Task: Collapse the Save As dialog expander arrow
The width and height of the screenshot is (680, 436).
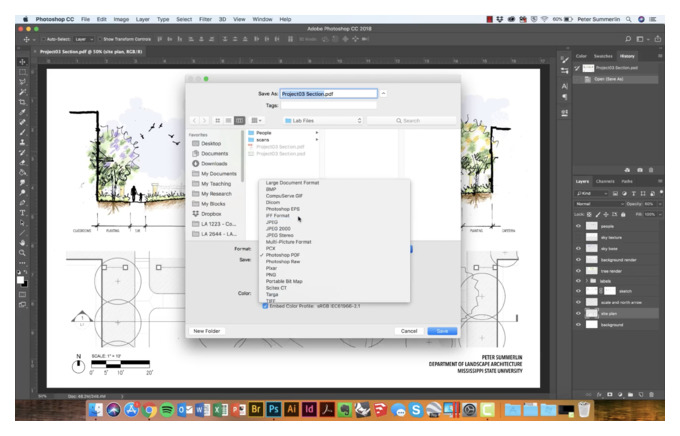Action: point(384,93)
